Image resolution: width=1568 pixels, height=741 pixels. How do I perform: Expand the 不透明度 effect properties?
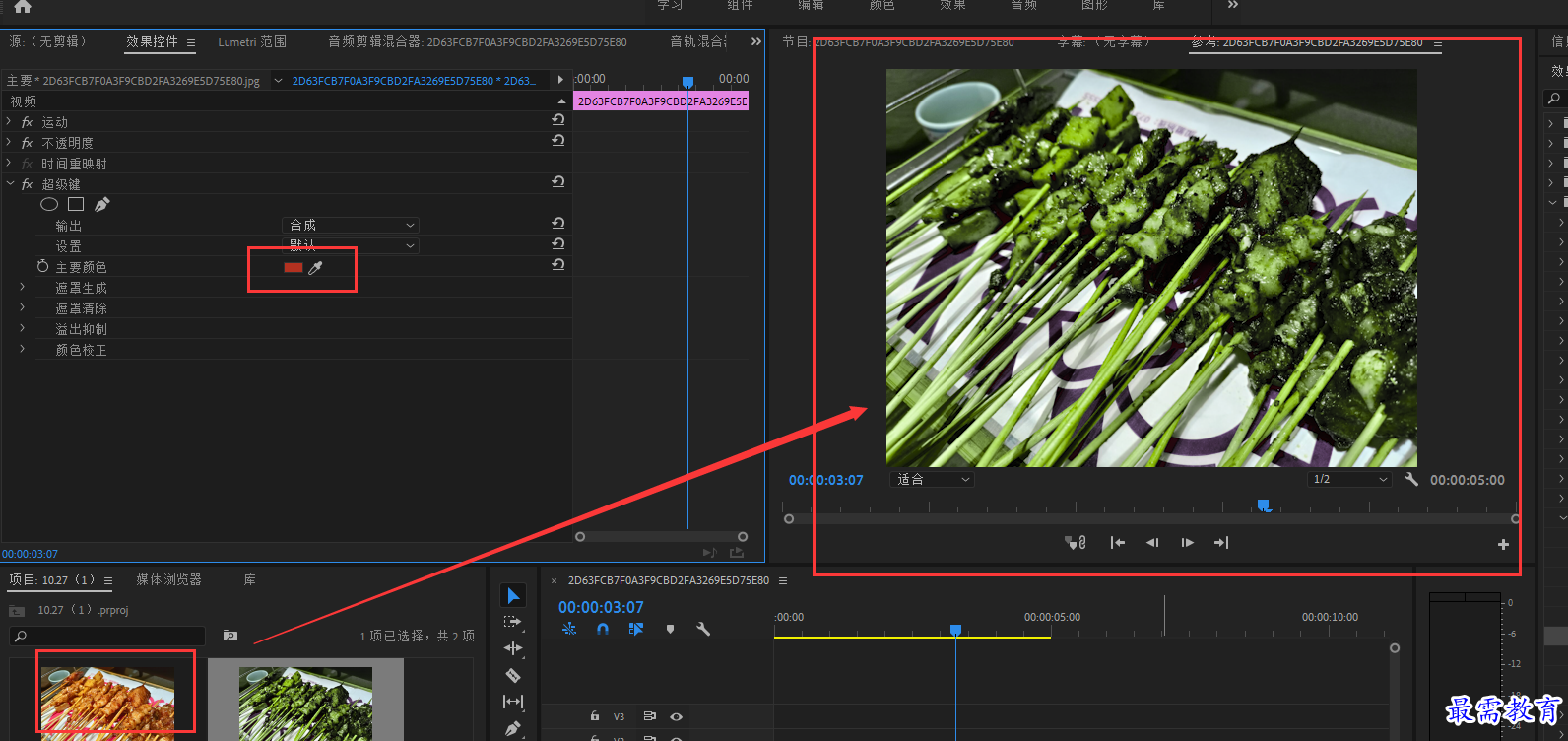[x=9, y=142]
